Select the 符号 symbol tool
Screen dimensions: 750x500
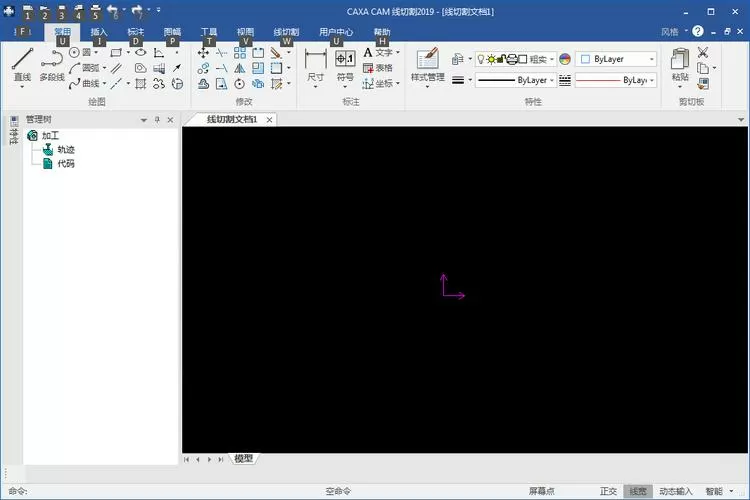[x=345, y=64]
